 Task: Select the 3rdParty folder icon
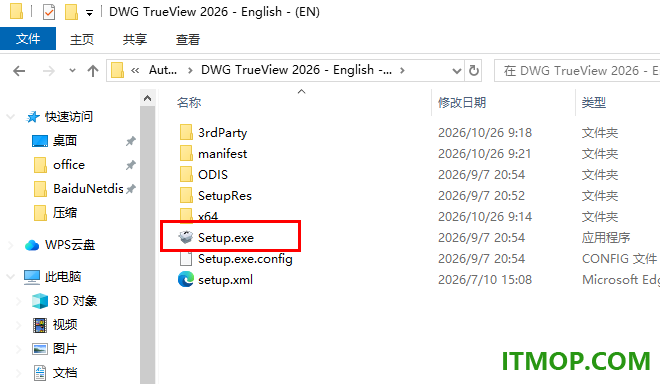point(186,132)
